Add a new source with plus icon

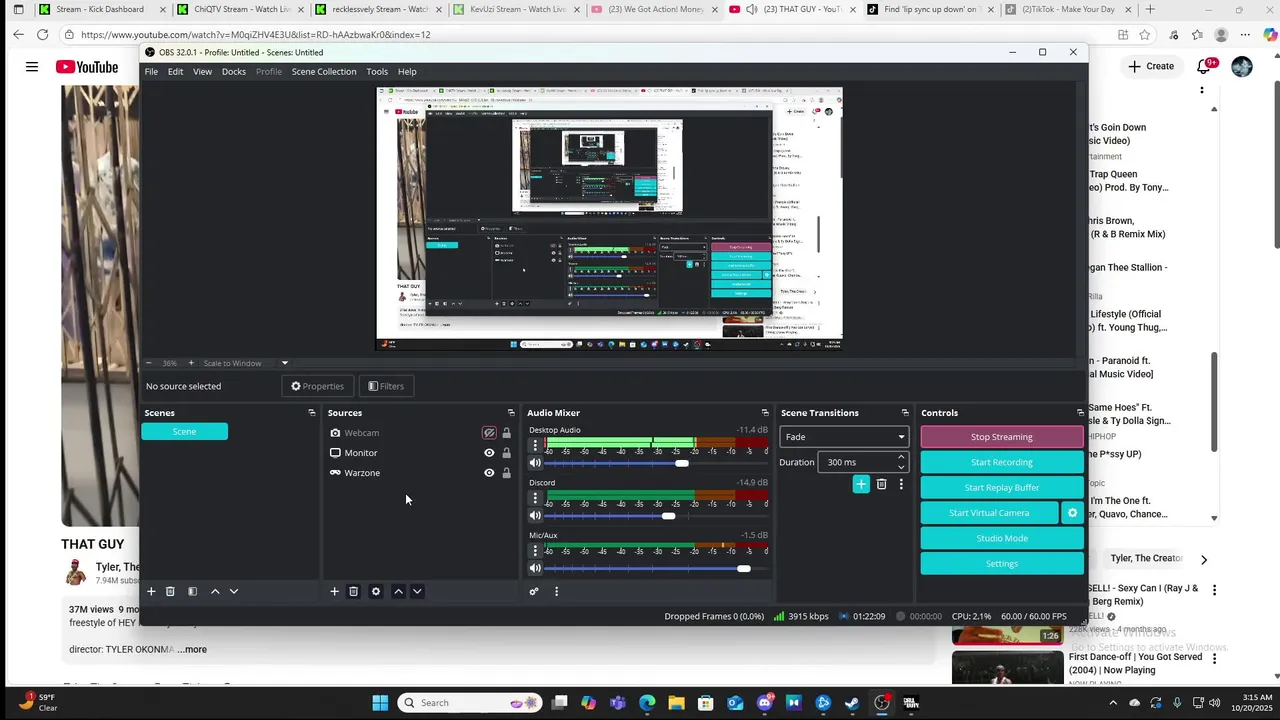(335, 591)
